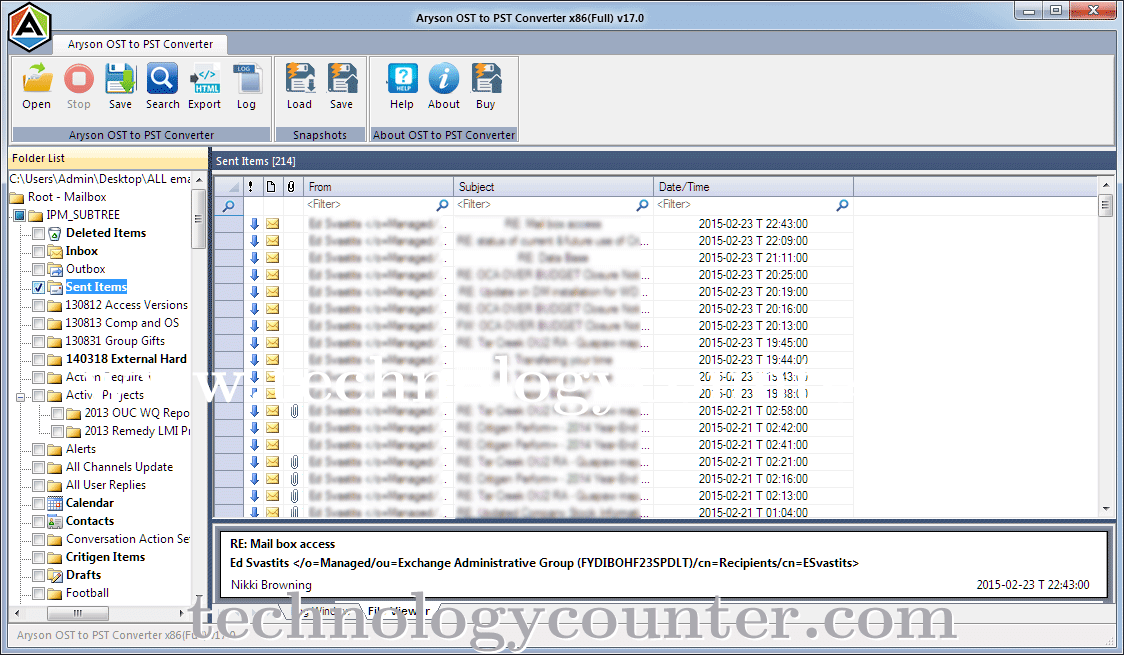Click the attachment column header icon
The width and height of the screenshot is (1124, 655).
[x=291, y=186]
